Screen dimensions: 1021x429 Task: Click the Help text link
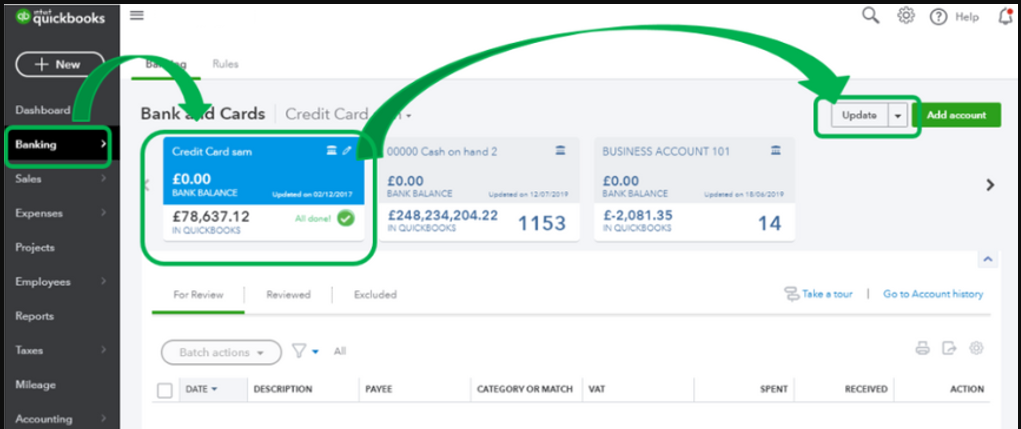(x=967, y=18)
